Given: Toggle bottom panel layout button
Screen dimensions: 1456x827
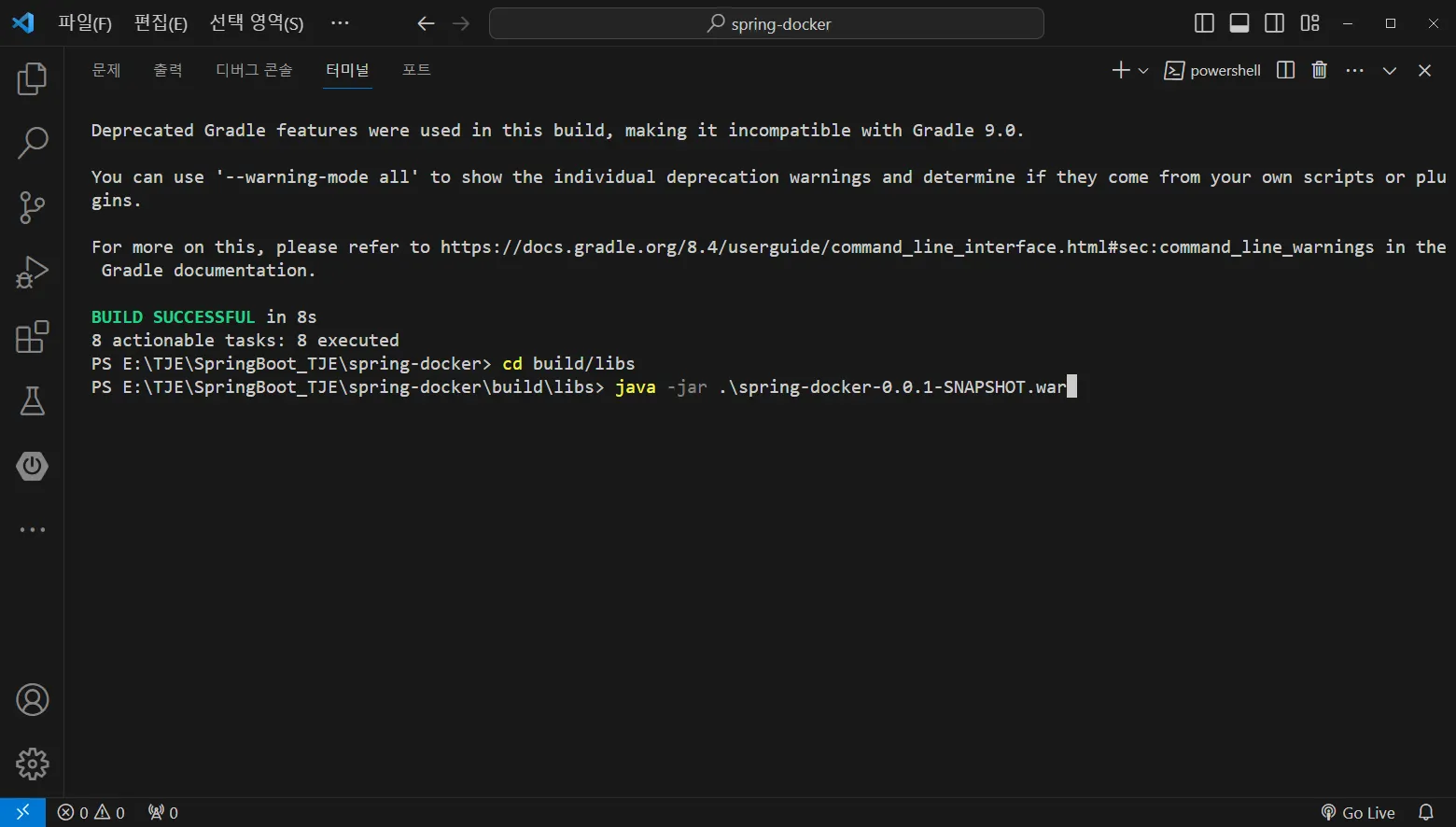Looking at the screenshot, I should pos(1239,23).
